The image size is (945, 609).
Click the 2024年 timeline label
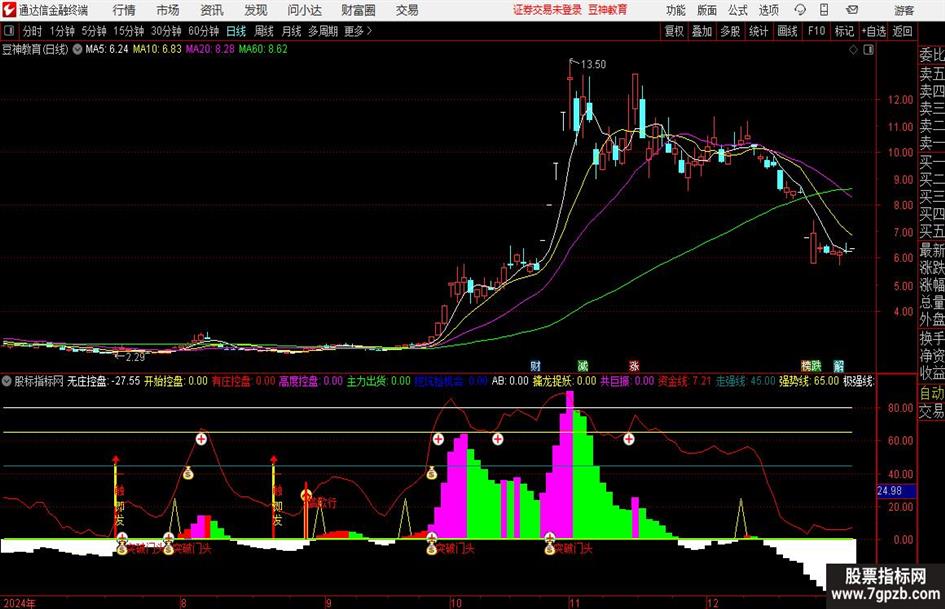point(19,603)
